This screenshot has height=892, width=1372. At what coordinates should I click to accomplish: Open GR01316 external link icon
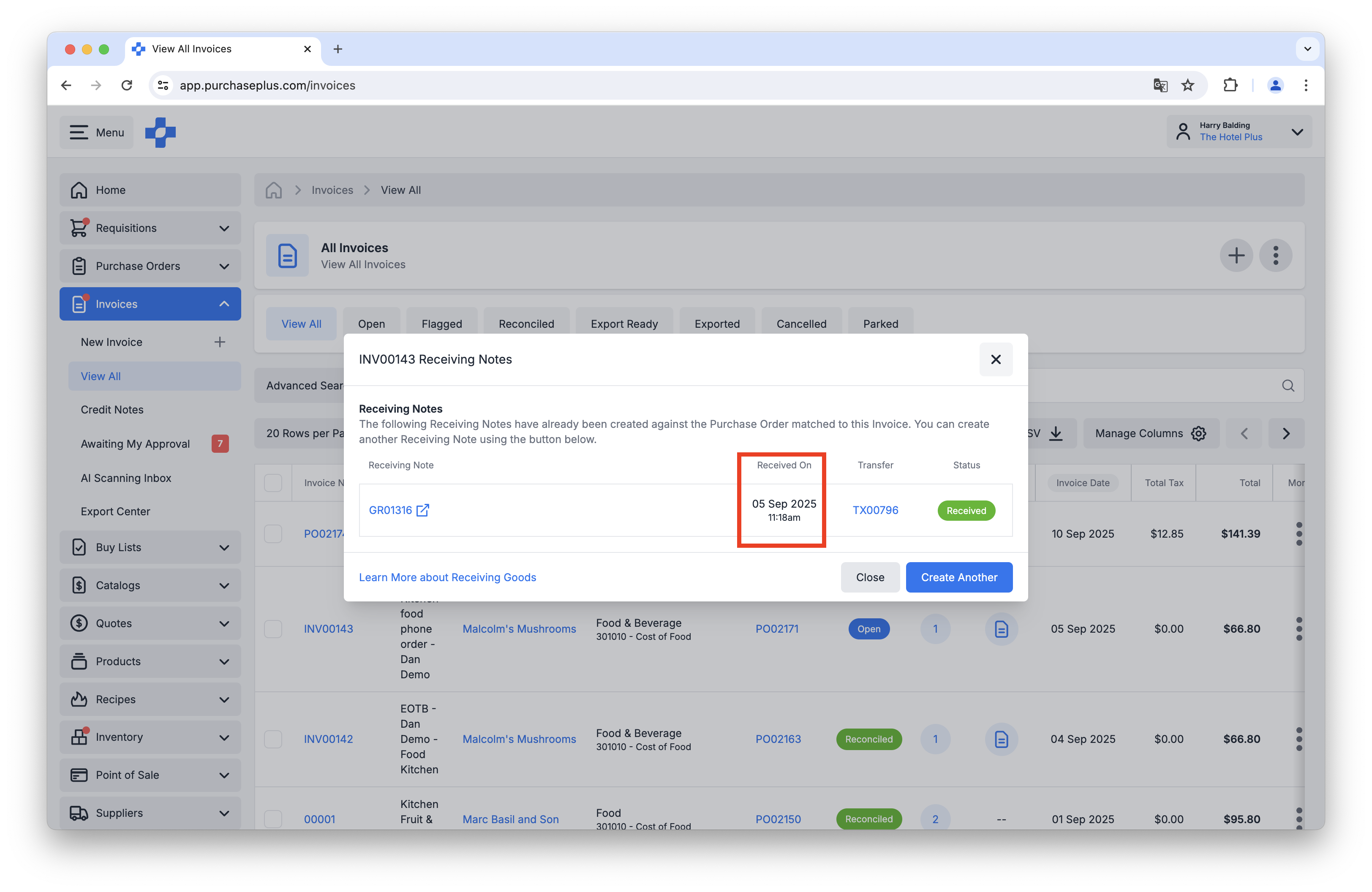coord(422,510)
